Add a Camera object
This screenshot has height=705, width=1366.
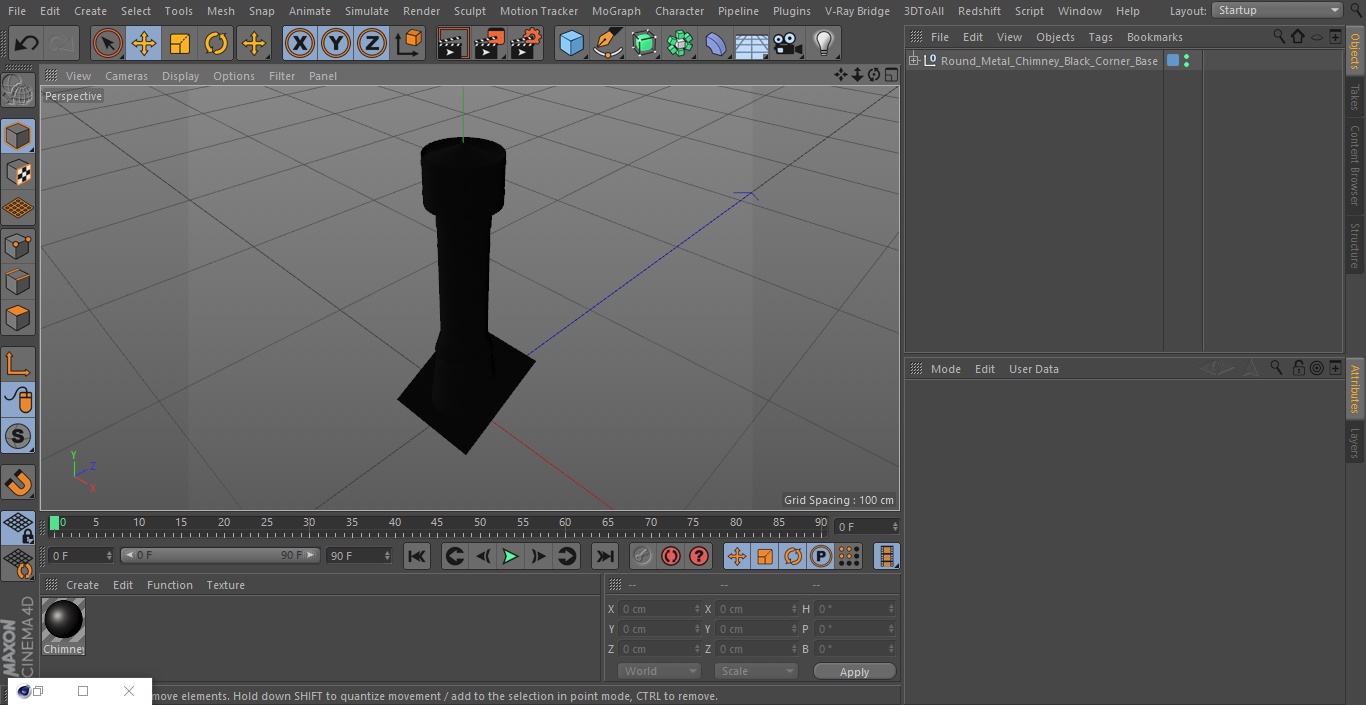click(788, 43)
